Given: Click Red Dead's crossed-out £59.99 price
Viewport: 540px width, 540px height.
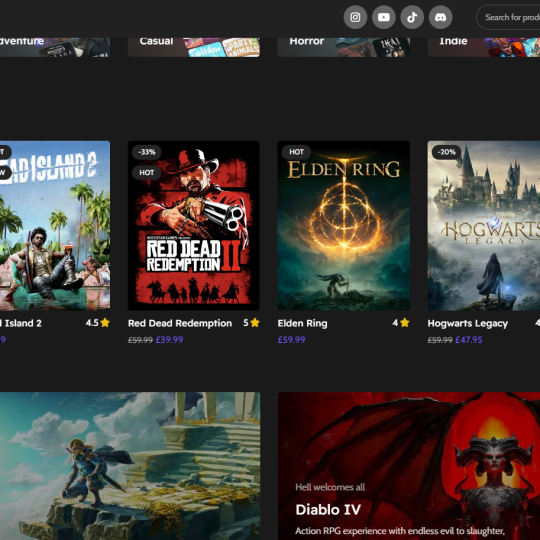Looking at the screenshot, I should [140, 340].
